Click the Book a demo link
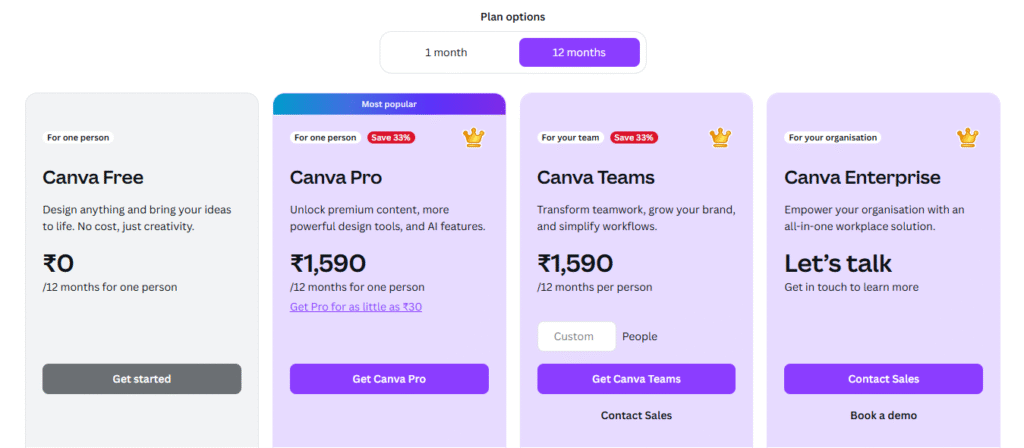1024x448 pixels. (x=884, y=415)
